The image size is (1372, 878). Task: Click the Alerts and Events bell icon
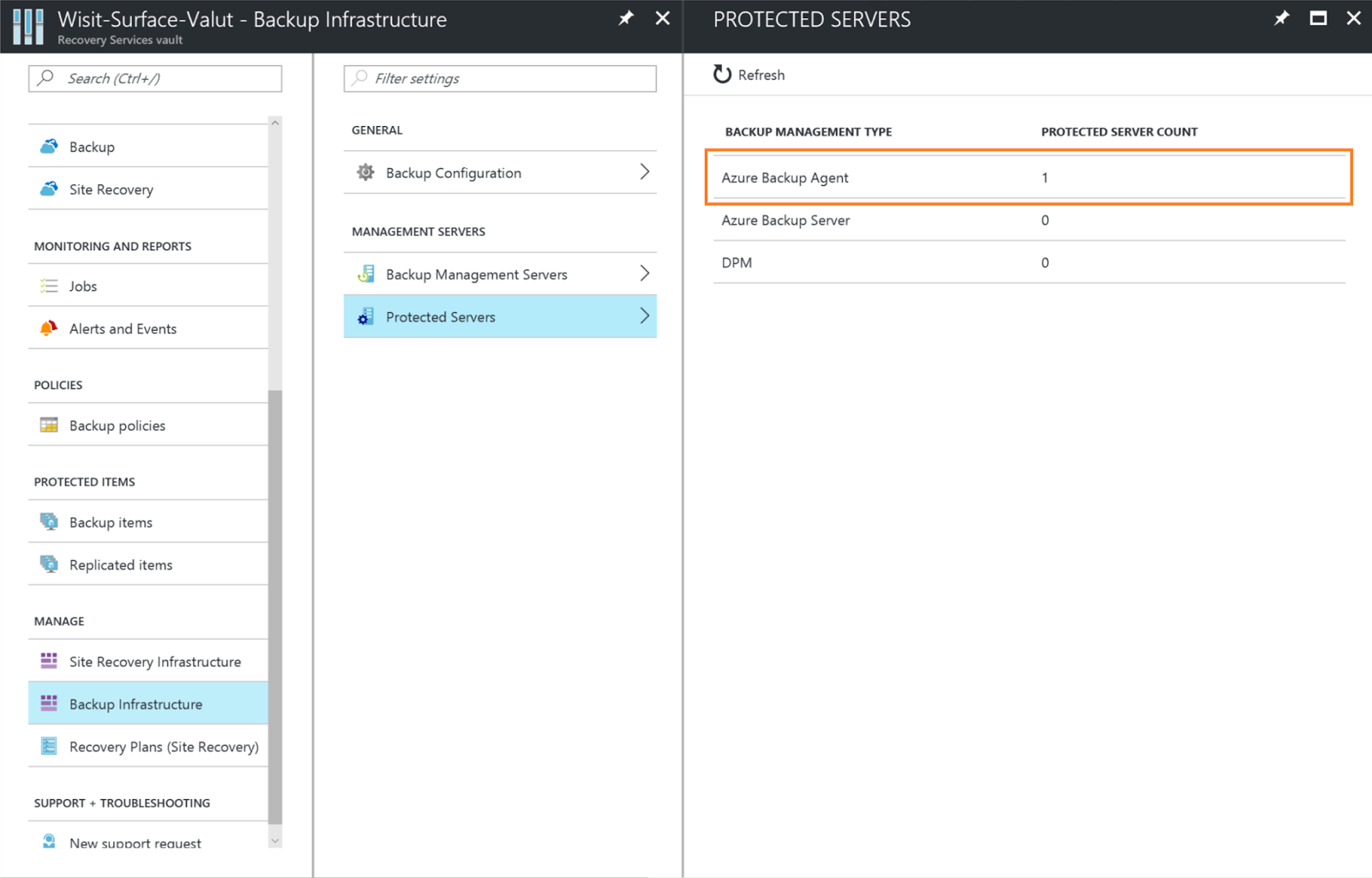[x=49, y=328]
